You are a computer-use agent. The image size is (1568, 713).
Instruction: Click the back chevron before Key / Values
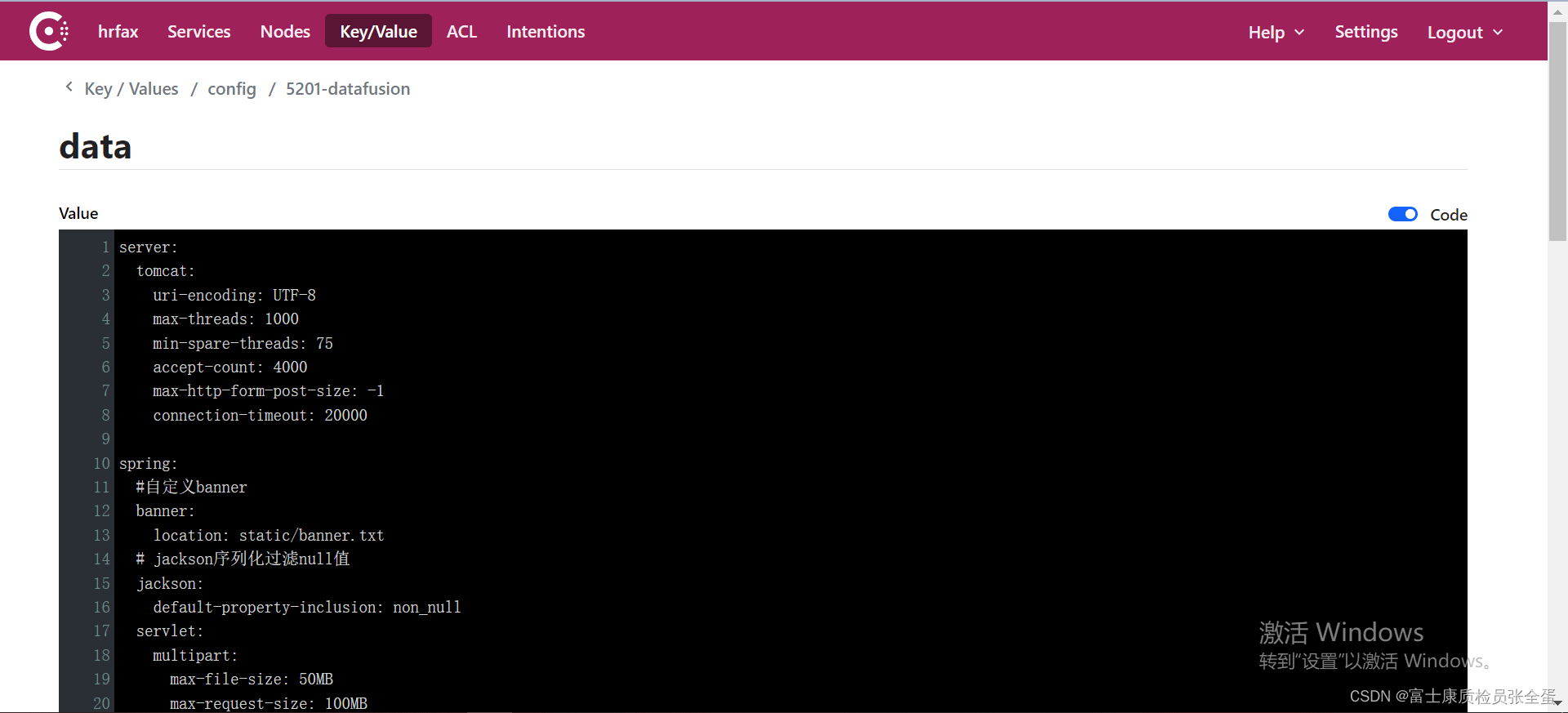point(69,87)
